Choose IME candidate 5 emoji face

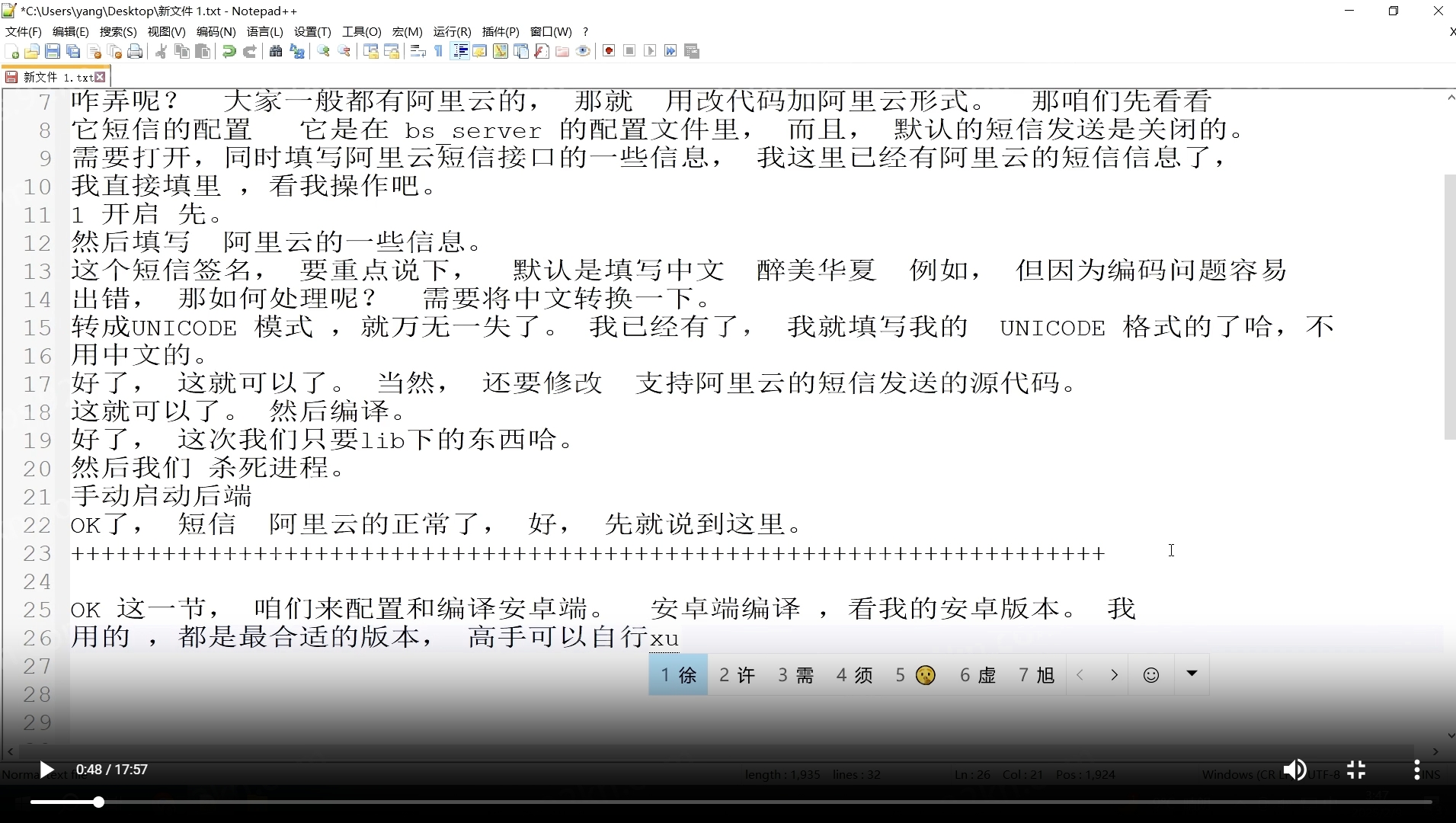click(x=915, y=675)
